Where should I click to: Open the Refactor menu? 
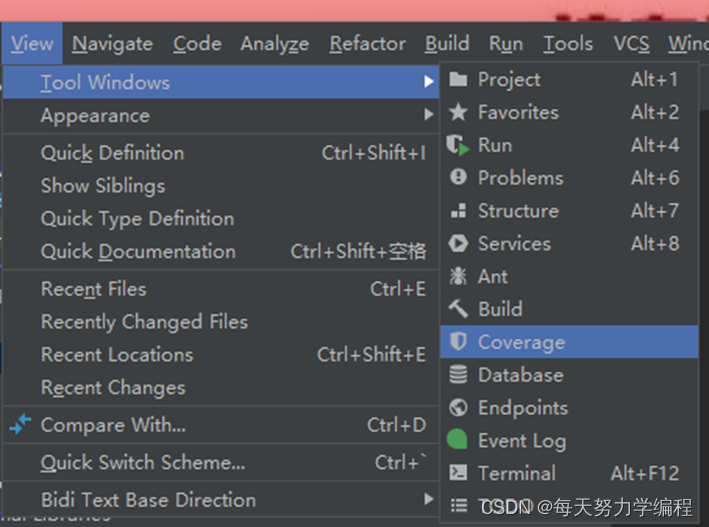368,44
